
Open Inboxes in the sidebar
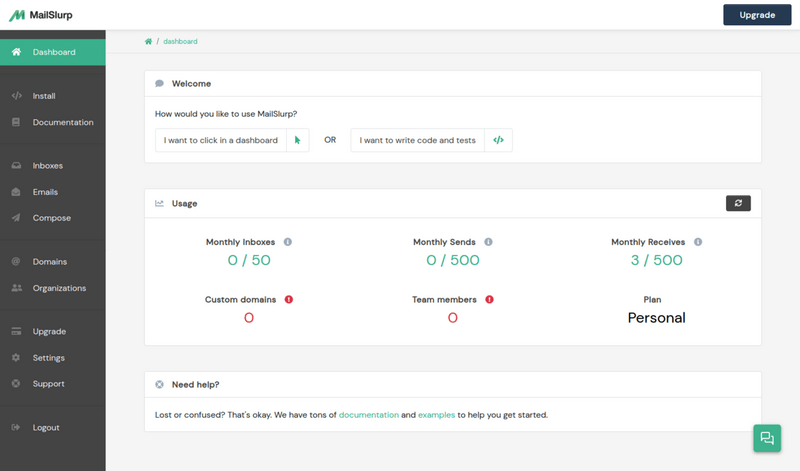pos(47,166)
